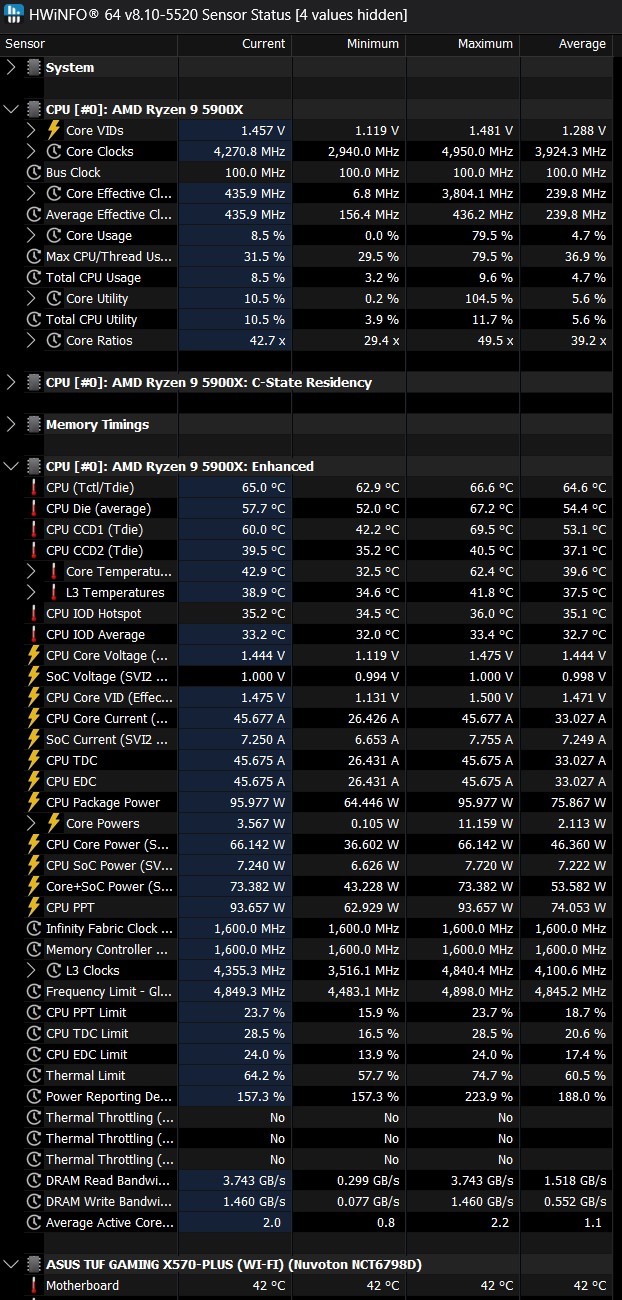This screenshot has width=622, height=1300.
Task: Click the lightning icon beside CPU Package Power
Action: pyautogui.click(x=34, y=803)
